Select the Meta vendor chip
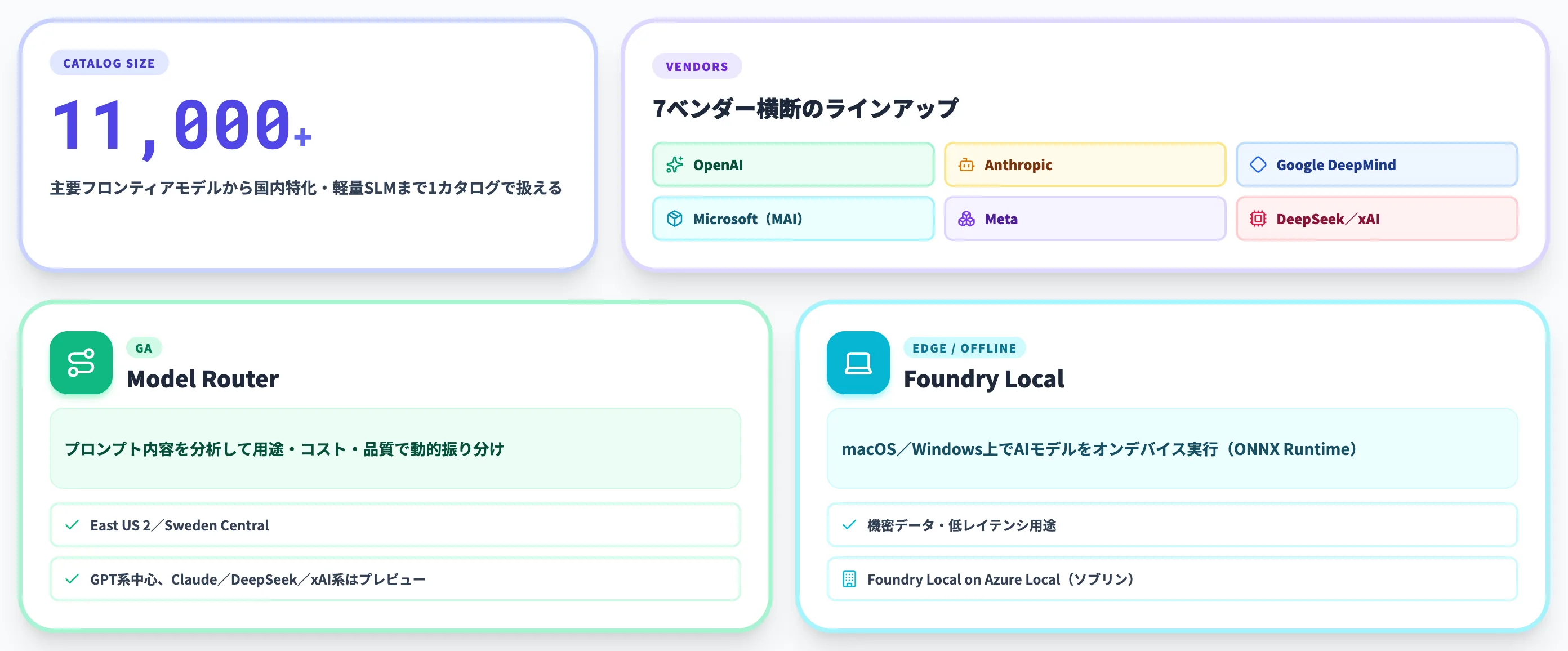This screenshot has width=1568, height=651. [x=1085, y=219]
